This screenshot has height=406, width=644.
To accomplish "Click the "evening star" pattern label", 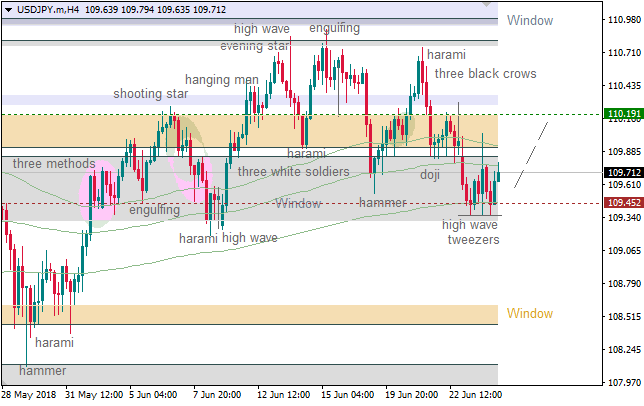I will tap(255, 45).
